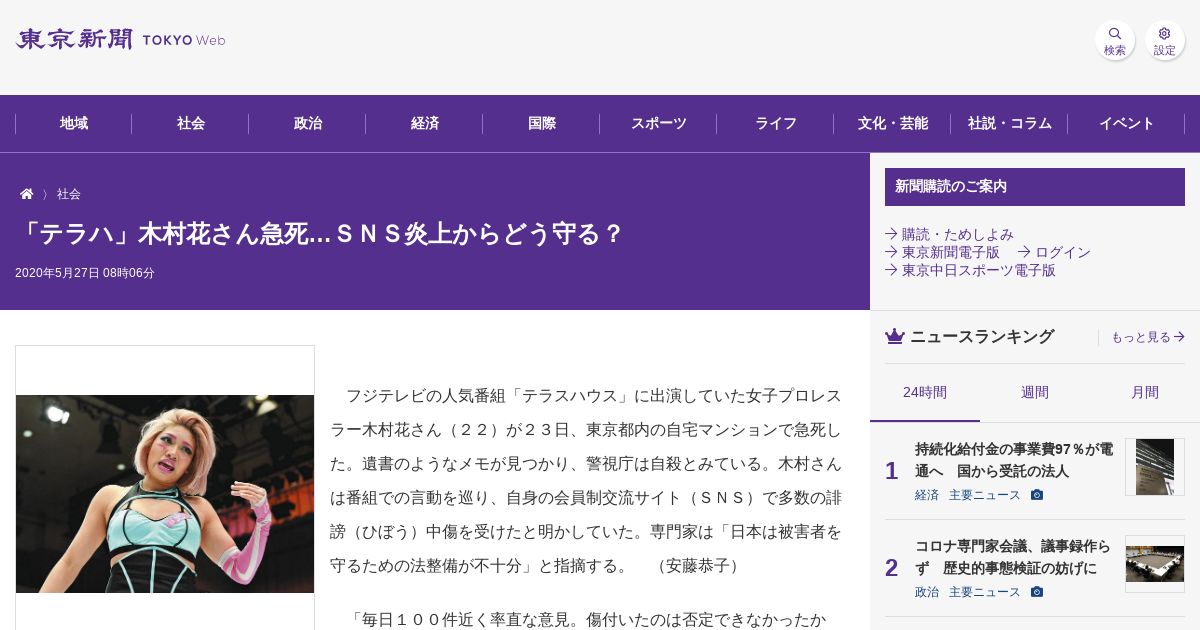Open the 検索 search icon button
Screen dimensions: 1200x630
point(1115,41)
